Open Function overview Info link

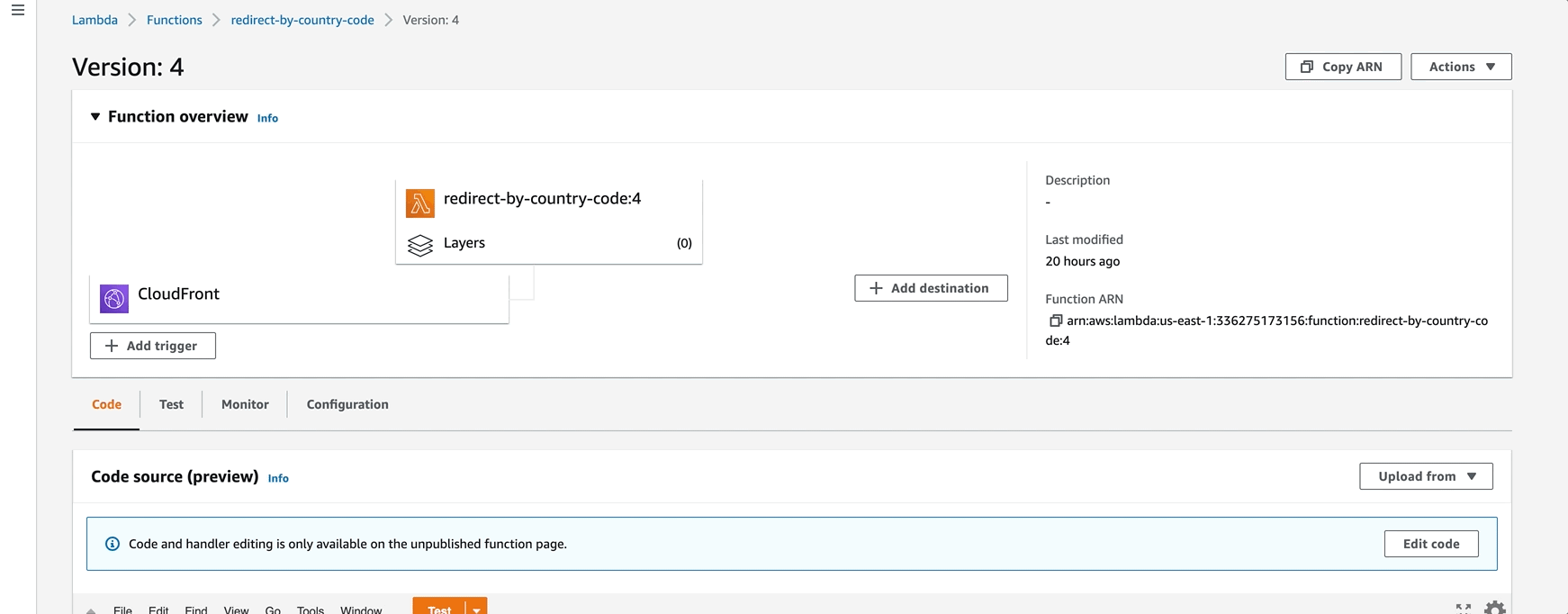click(x=267, y=118)
